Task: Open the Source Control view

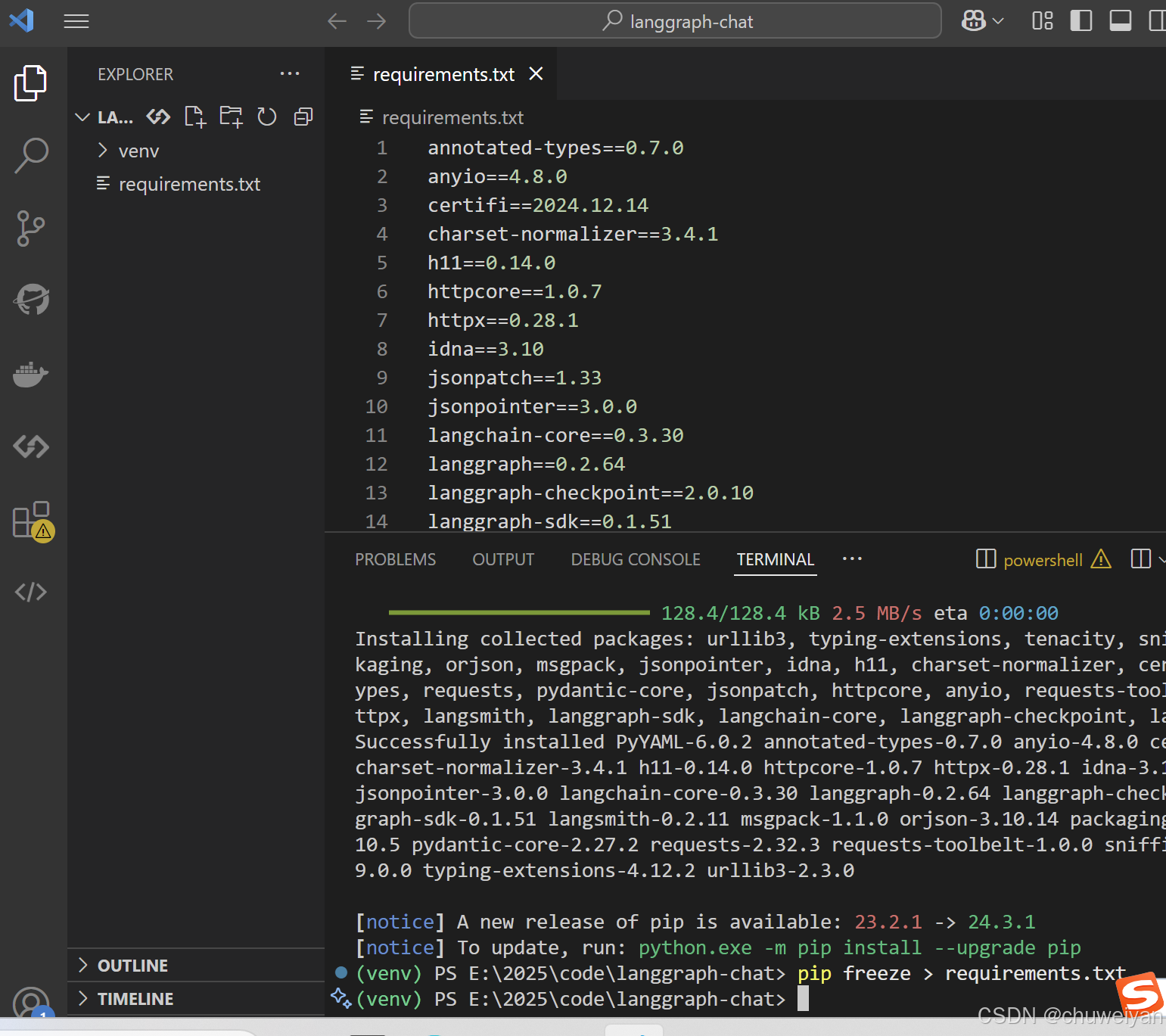Action: tap(30, 228)
